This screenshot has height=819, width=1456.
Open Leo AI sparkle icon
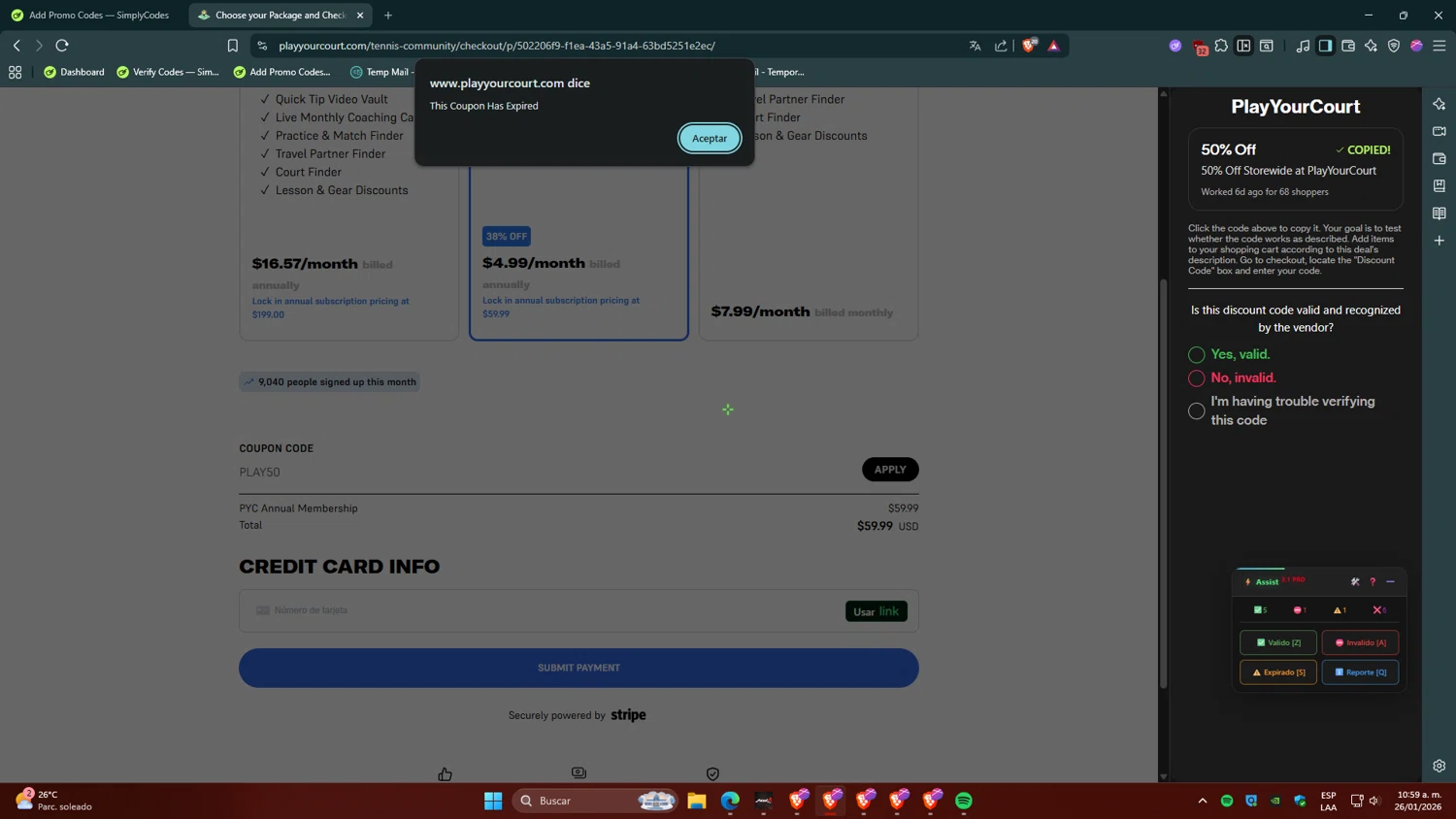(1371, 46)
